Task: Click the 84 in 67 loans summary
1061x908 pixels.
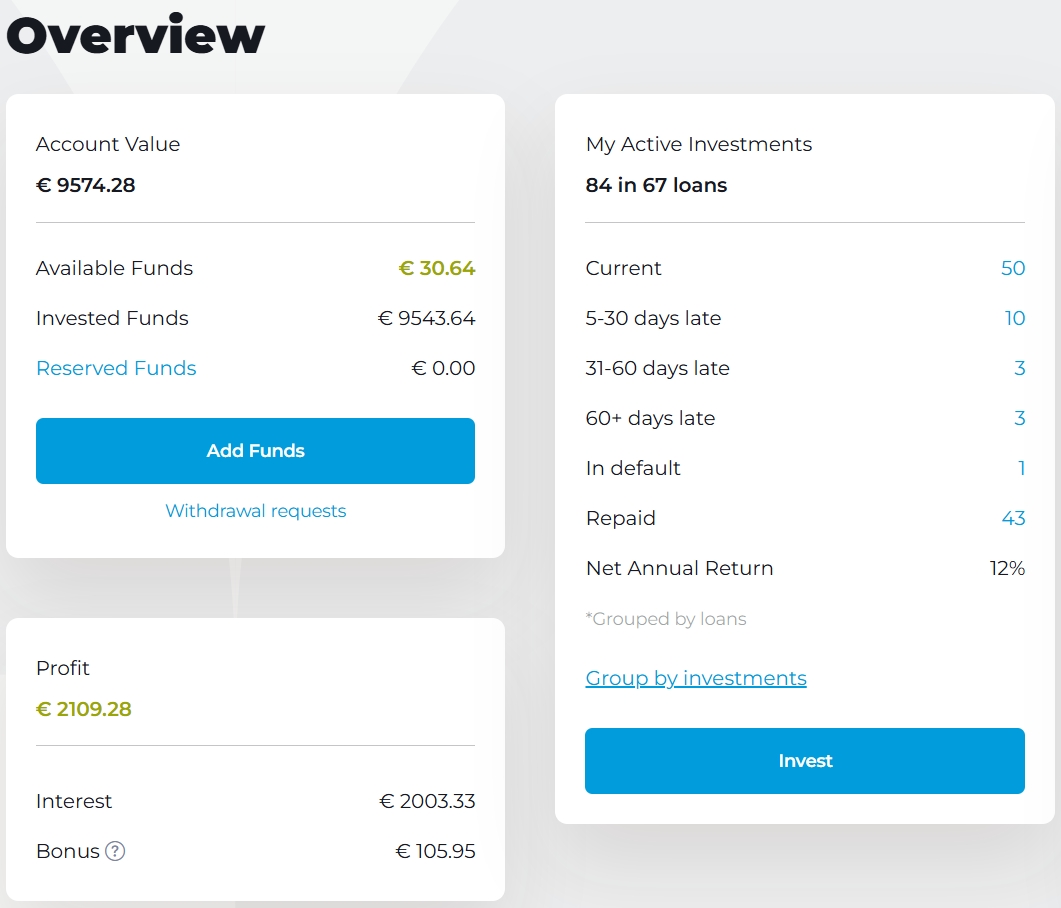Action: click(x=656, y=185)
